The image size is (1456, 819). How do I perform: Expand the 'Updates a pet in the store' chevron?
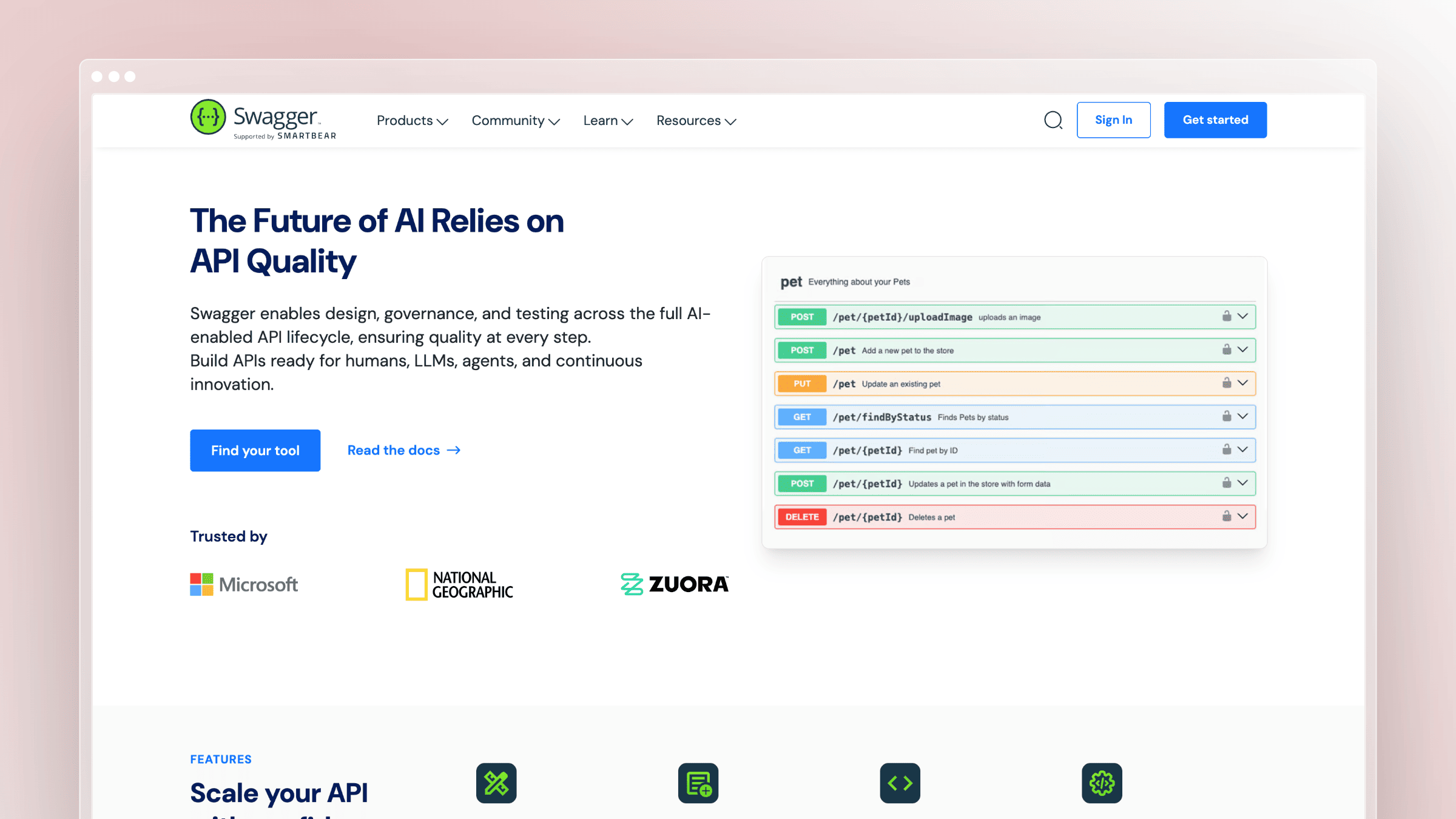(1242, 483)
